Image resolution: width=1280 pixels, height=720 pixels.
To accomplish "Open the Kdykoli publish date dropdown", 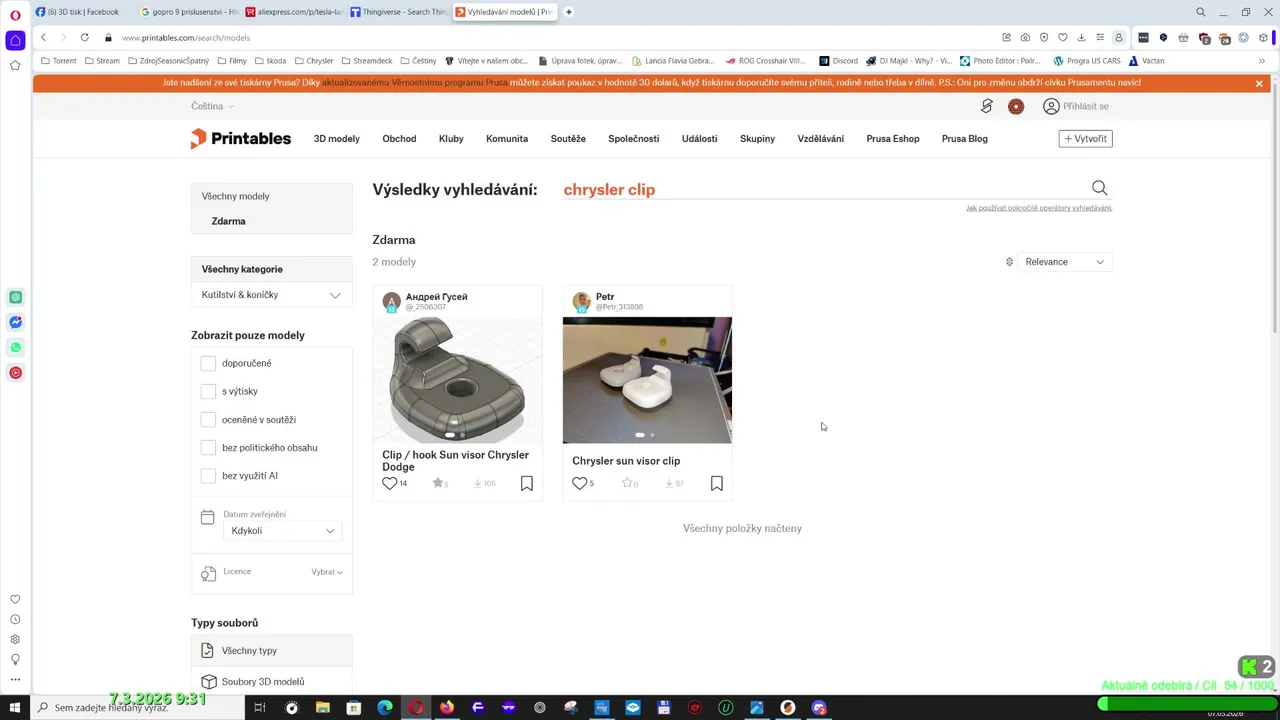I will pos(282,531).
